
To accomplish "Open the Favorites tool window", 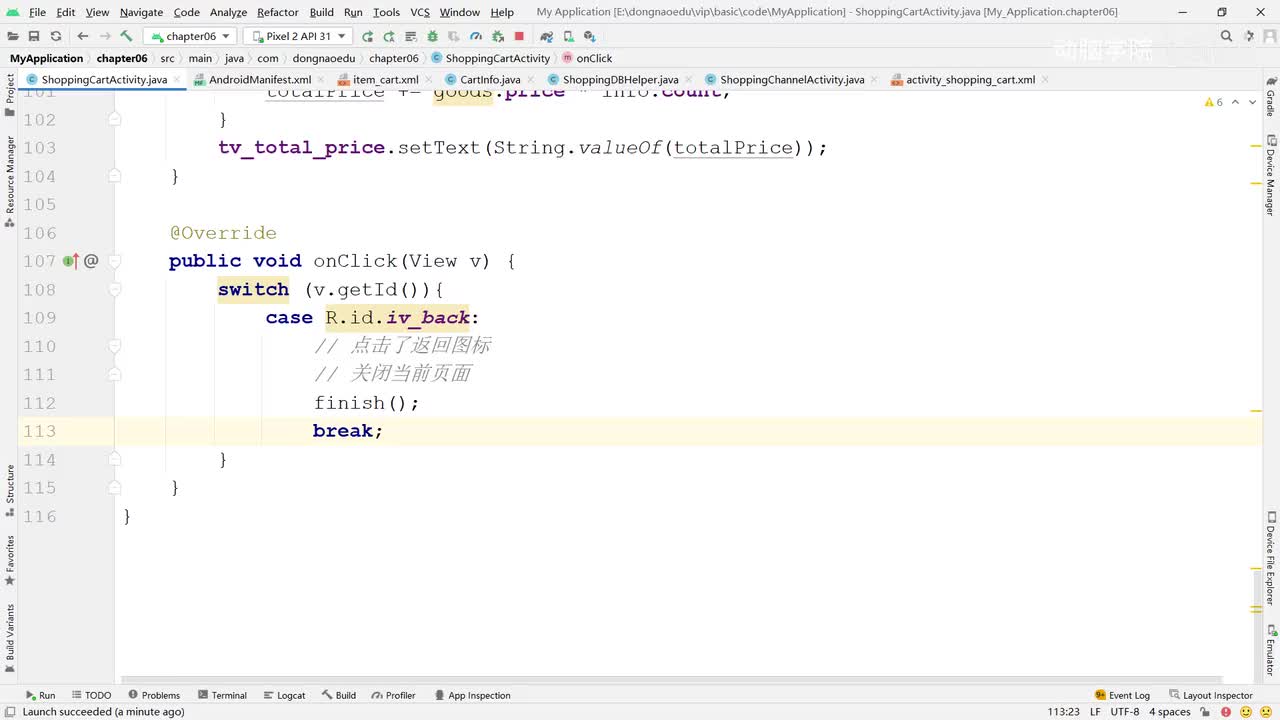I will [10, 560].
